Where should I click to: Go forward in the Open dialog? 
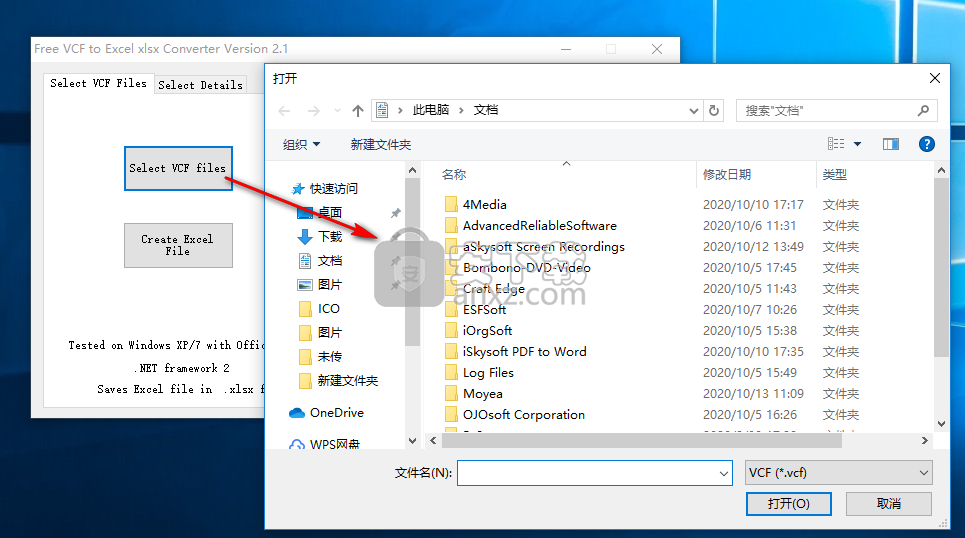(314, 111)
